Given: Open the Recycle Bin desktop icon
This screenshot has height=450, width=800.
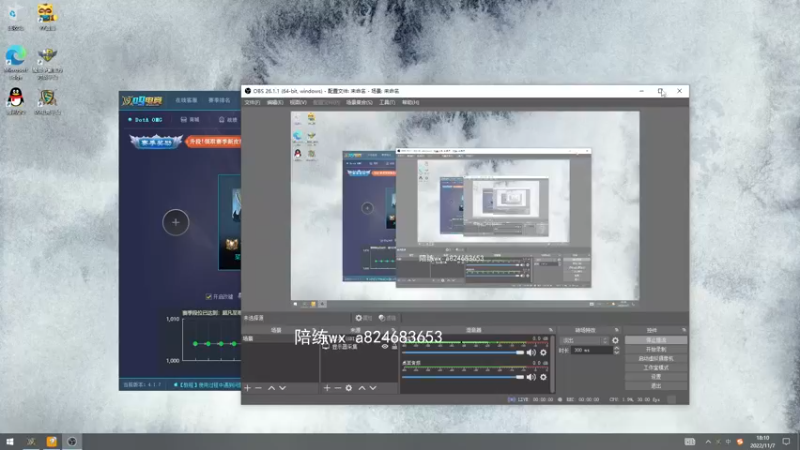Looking at the screenshot, I should (15, 17).
